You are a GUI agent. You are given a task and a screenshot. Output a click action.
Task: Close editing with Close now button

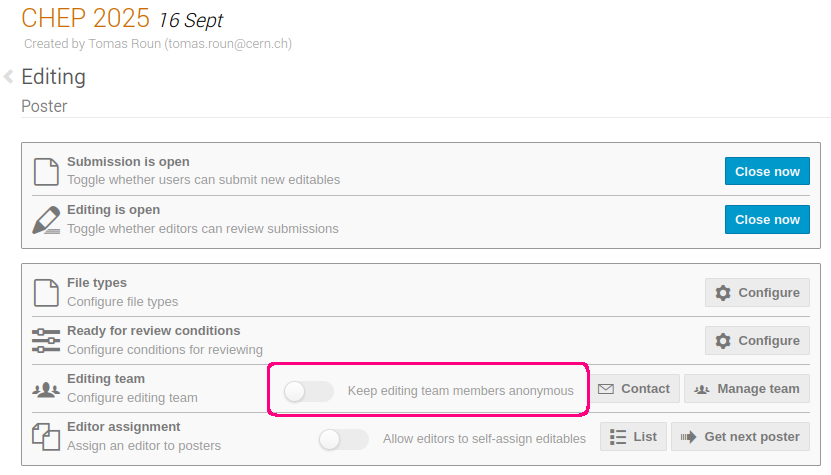pyautogui.click(x=767, y=219)
